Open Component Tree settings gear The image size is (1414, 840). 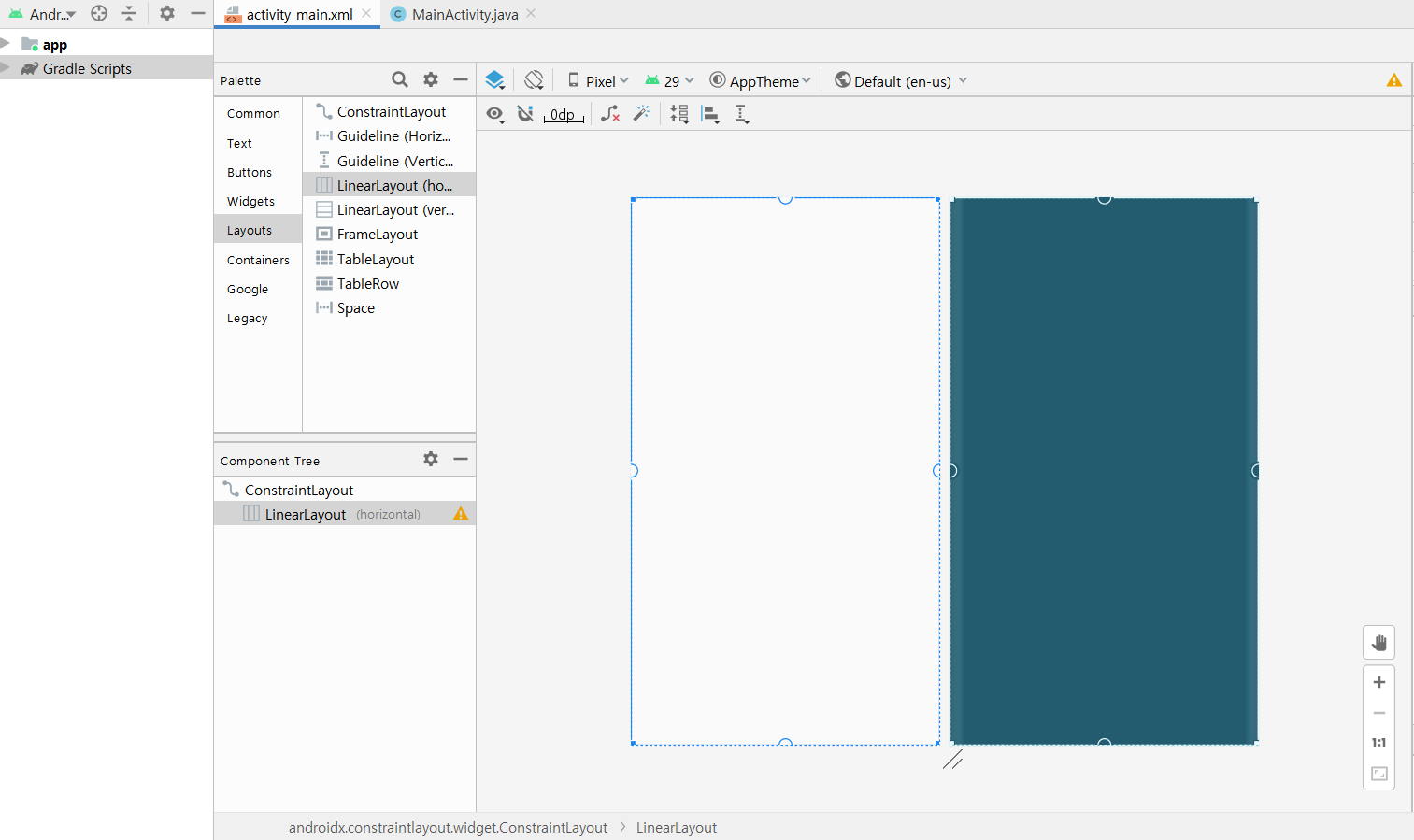pyautogui.click(x=431, y=459)
